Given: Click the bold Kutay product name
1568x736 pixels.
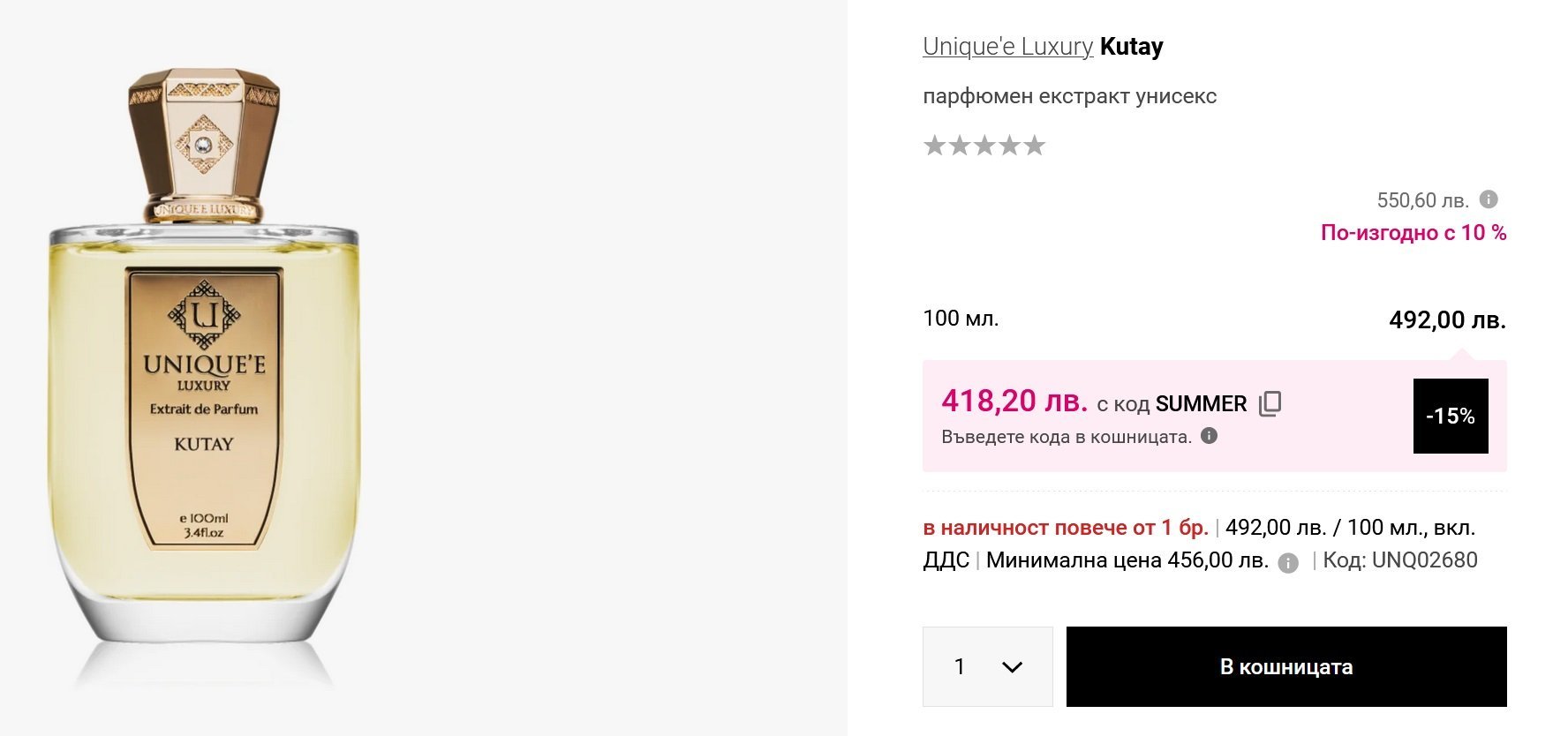Looking at the screenshot, I should click(1132, 47).
